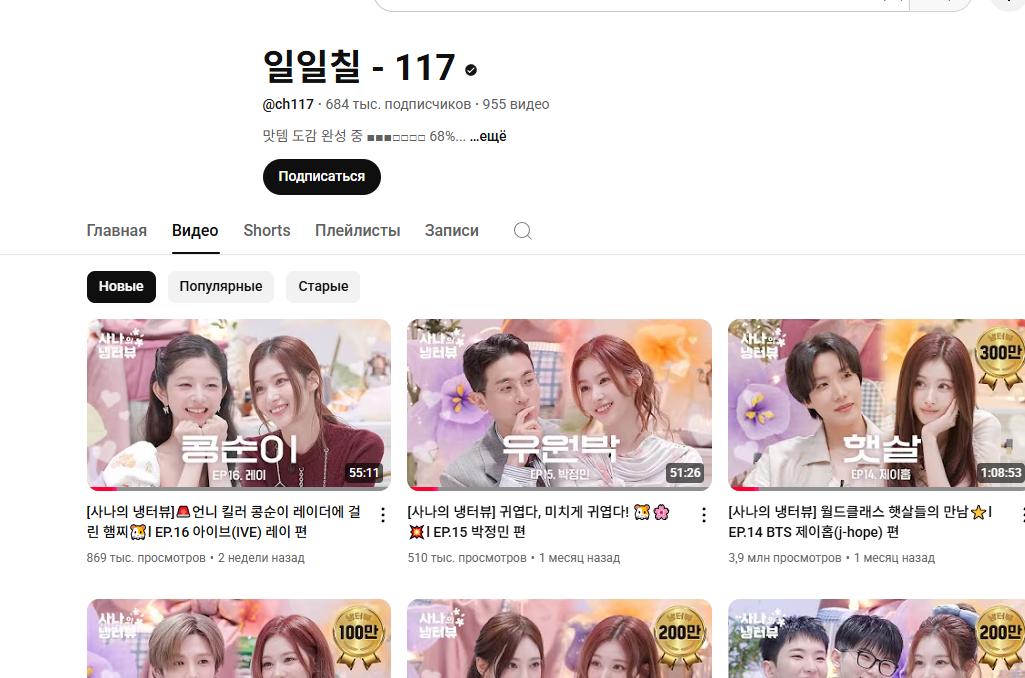Click the 3,9 млн просмотров view count

(x=784, y=558)
